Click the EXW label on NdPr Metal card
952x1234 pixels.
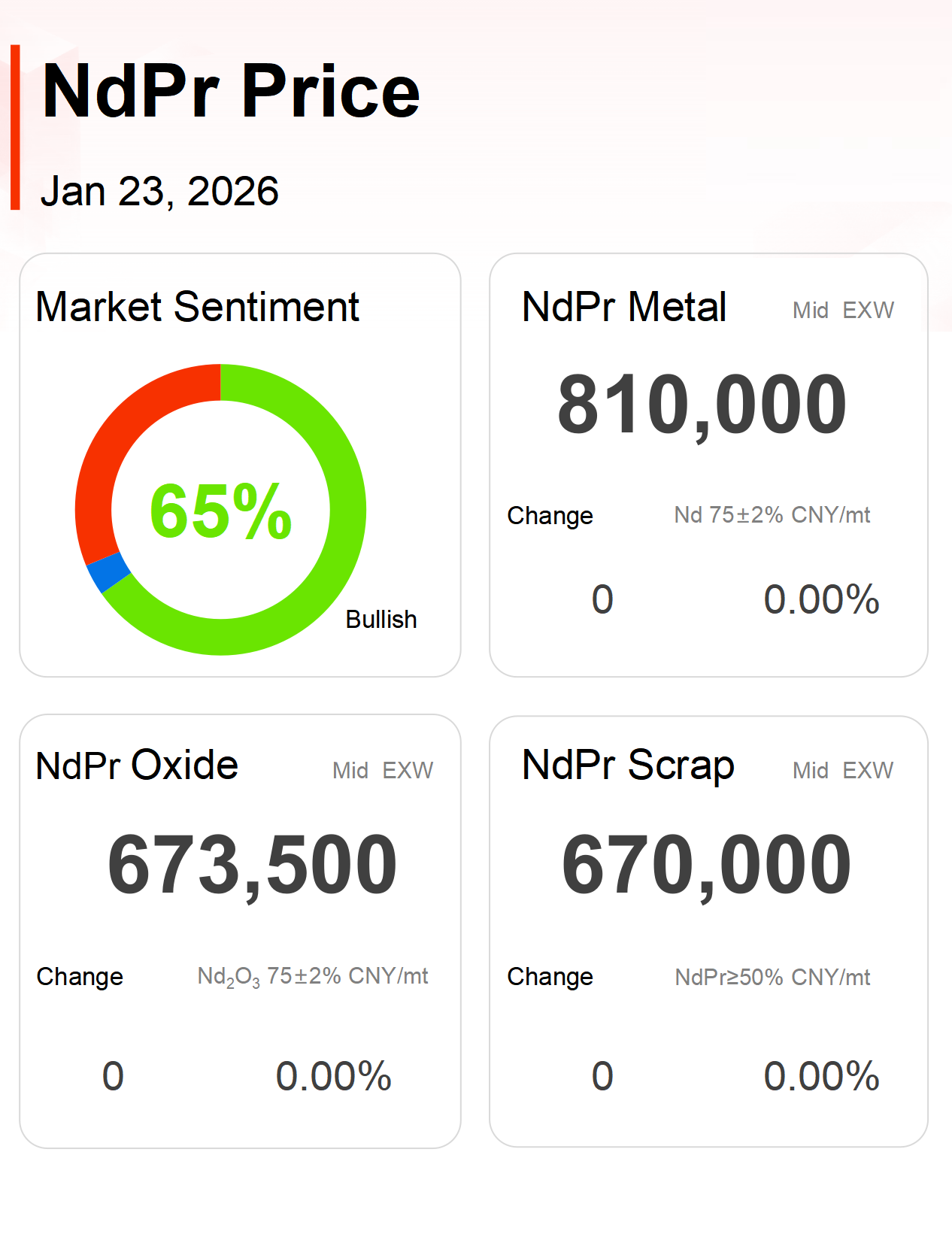click(868, 310)
